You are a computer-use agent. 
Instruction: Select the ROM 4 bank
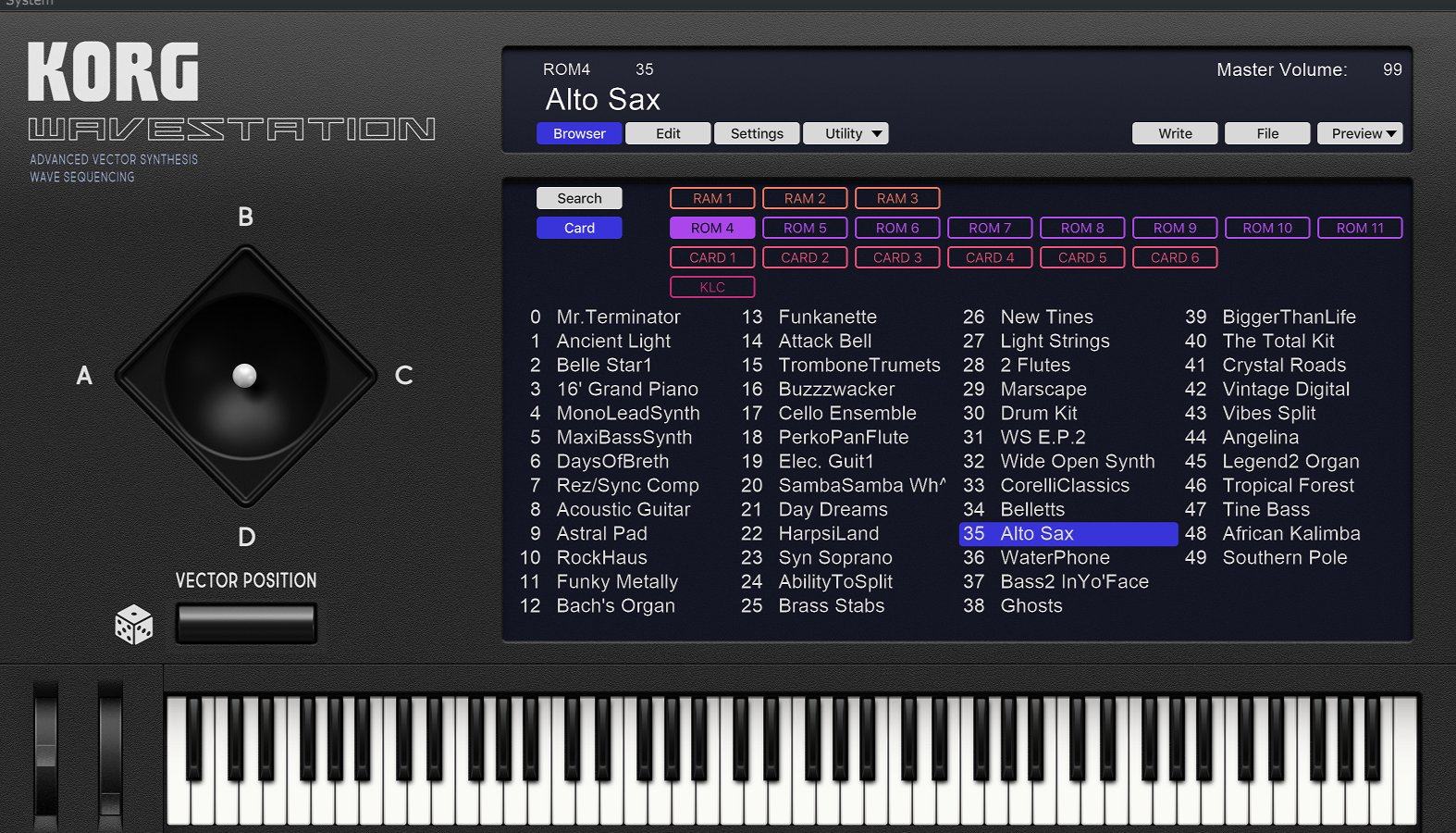click(712, 228)
